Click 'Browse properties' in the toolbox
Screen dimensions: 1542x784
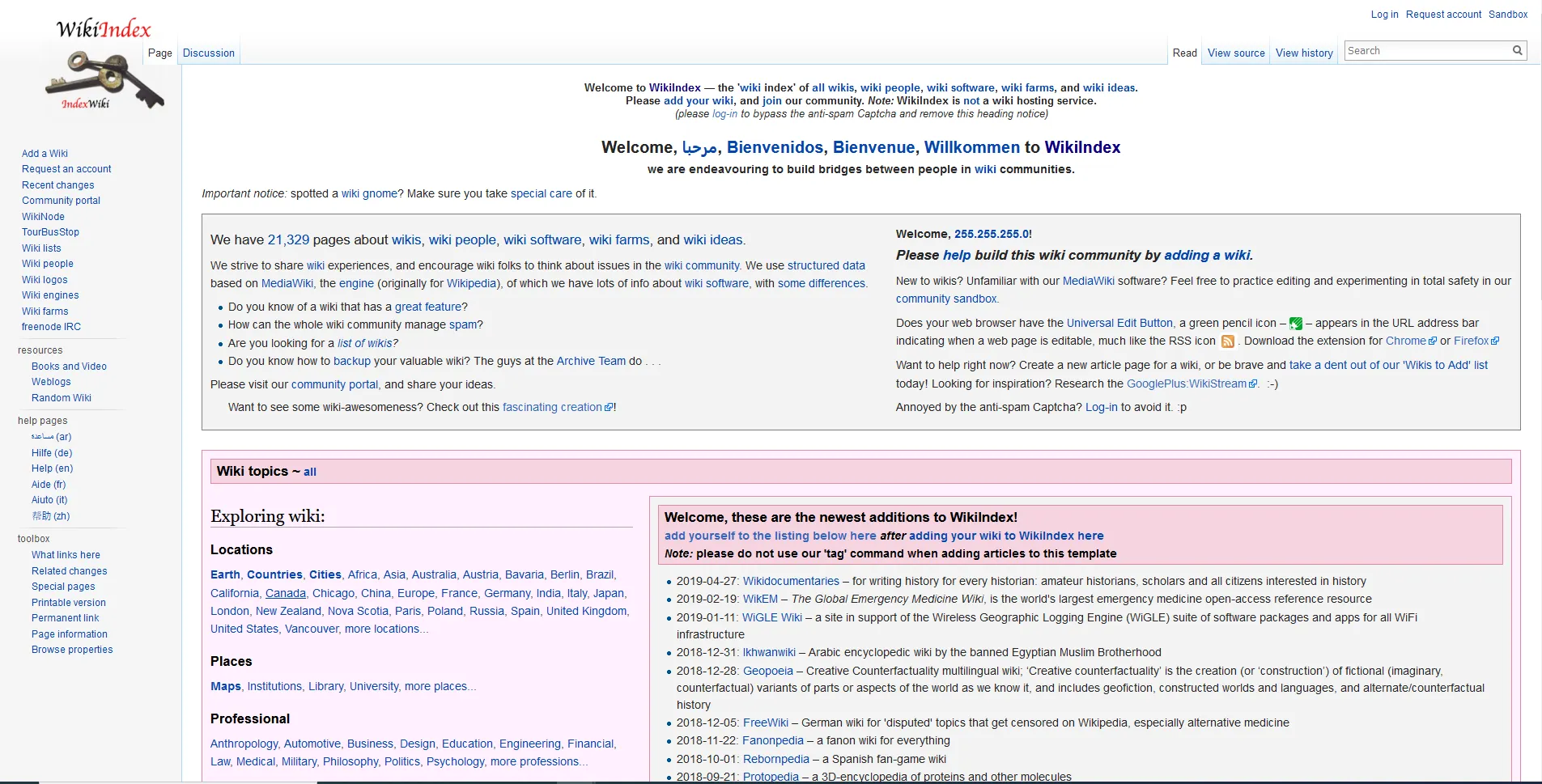(x=72, y=650)
